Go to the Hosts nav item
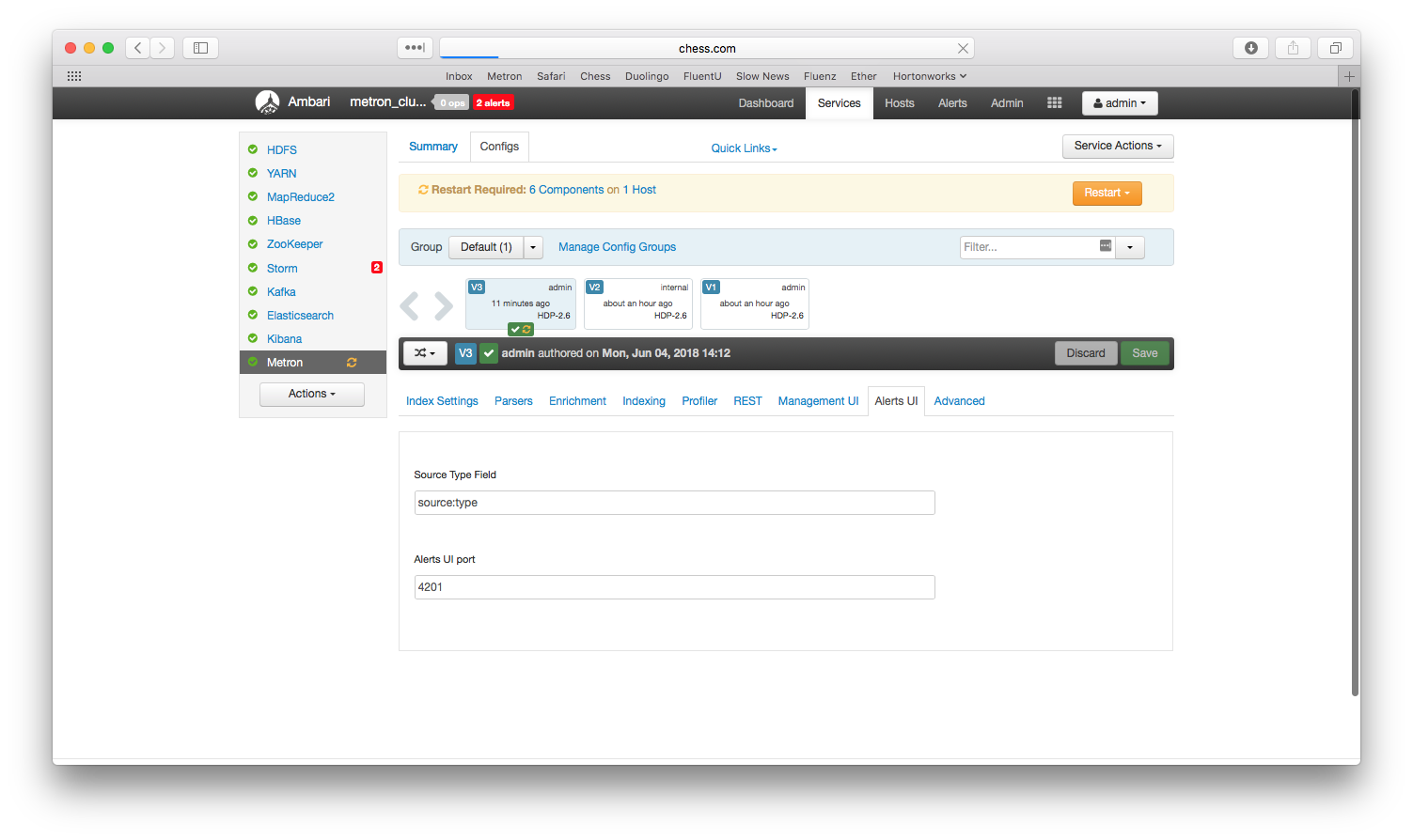 point(900,103)
